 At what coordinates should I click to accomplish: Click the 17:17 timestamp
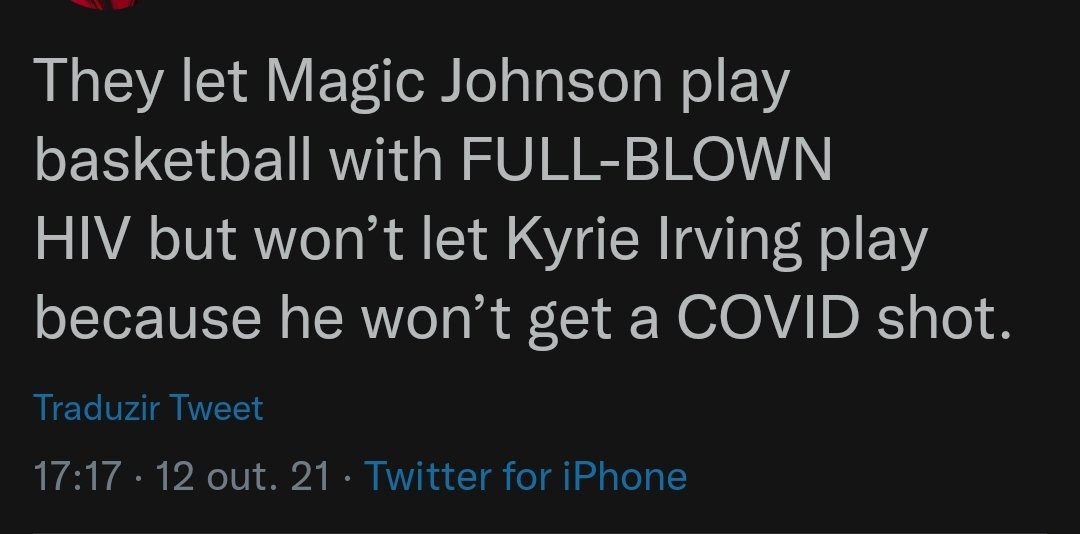point(76,476)
